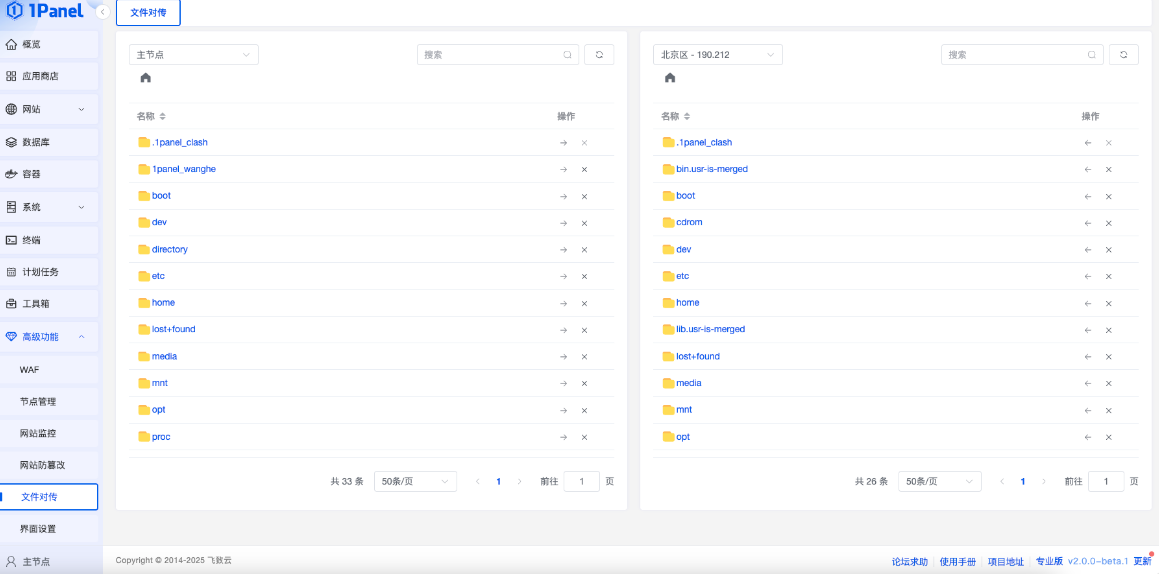Open the etc folder in left panel
The width and height of the screenshot is (1159, 574).
coord(158,276)
